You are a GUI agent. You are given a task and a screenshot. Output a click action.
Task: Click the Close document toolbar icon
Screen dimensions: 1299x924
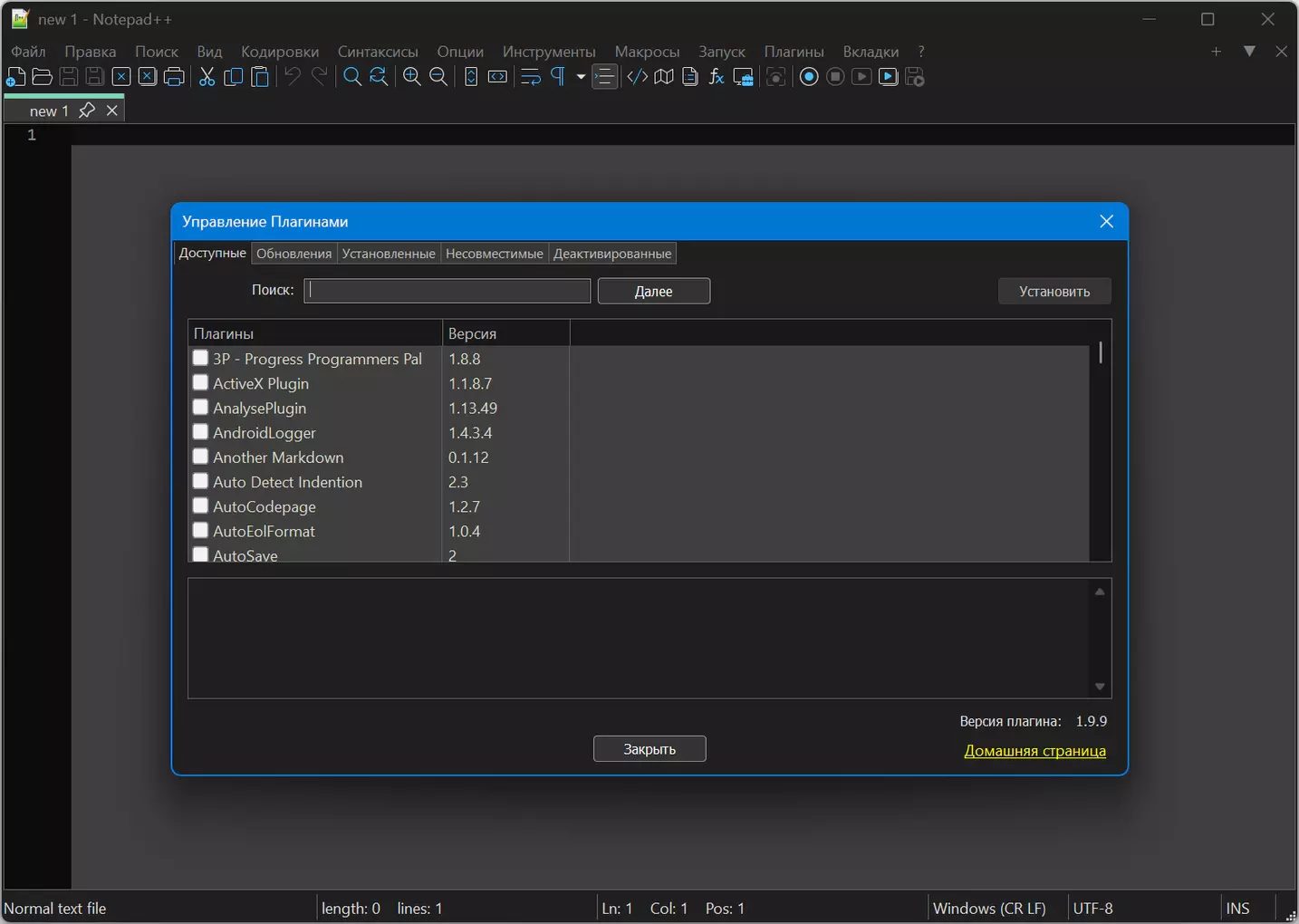(121, 77)
